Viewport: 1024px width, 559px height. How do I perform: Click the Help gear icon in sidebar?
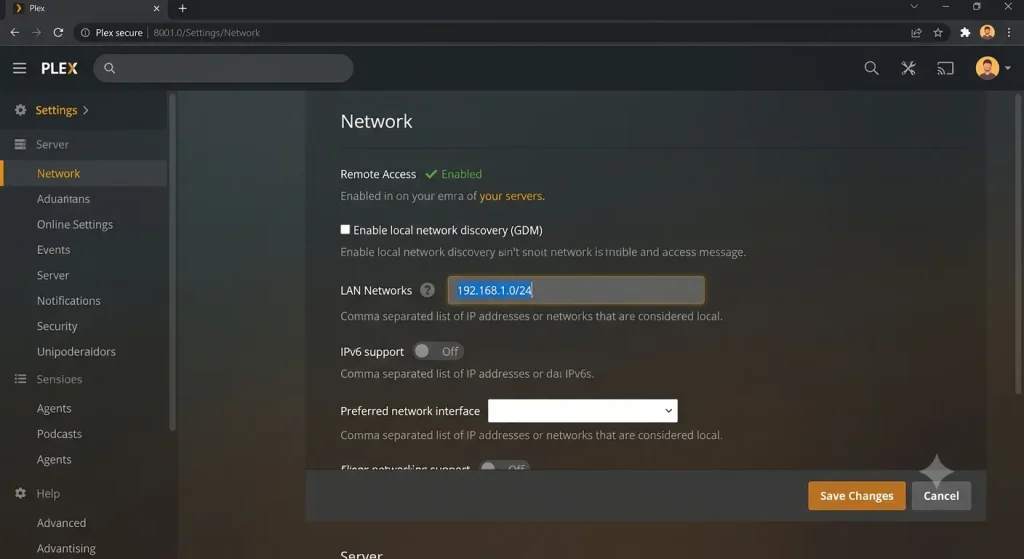point(21,493)
